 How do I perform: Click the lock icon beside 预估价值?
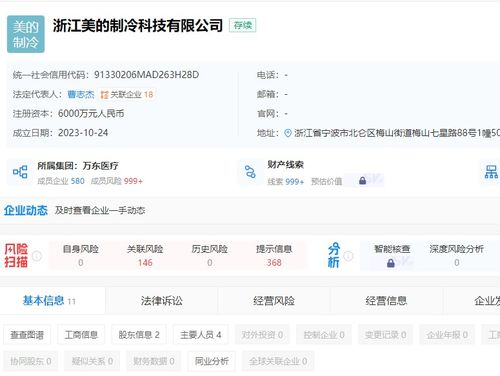coord(362,181)
